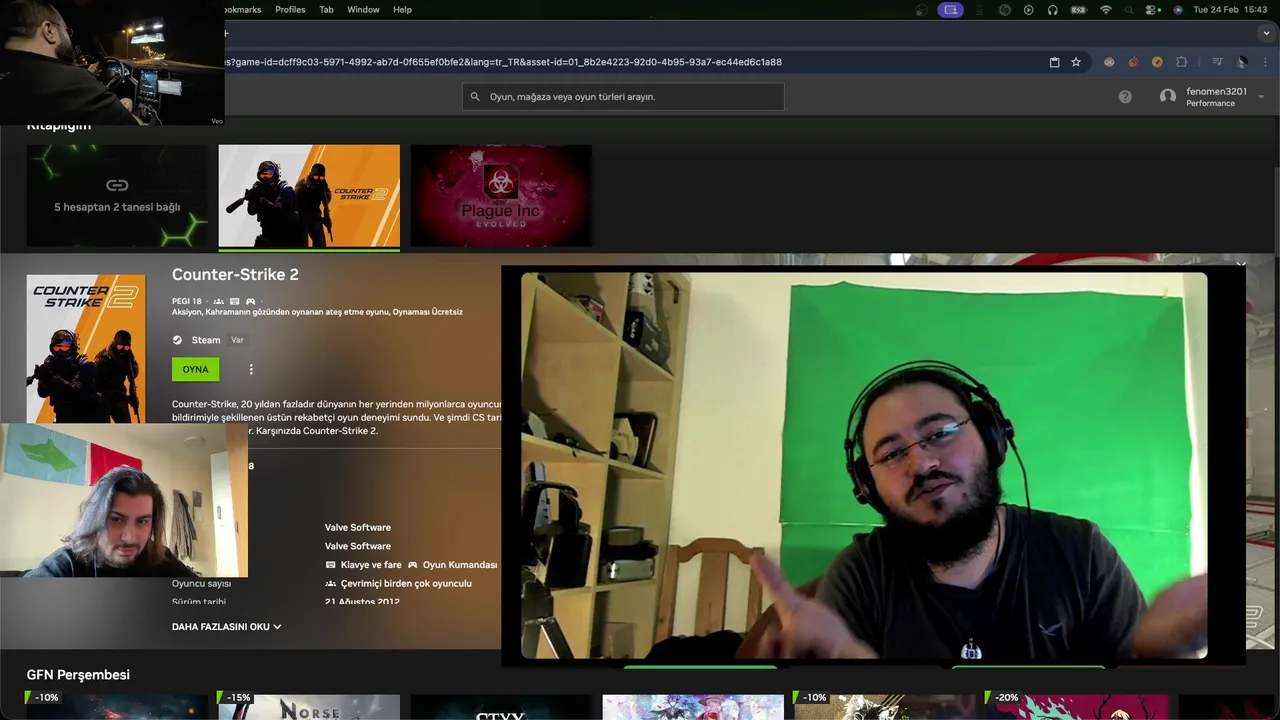The width and height of the screenshot is (1280, 720).
Task: Click the headphones icon in menu bar
Action: [x=1053, y=10]
